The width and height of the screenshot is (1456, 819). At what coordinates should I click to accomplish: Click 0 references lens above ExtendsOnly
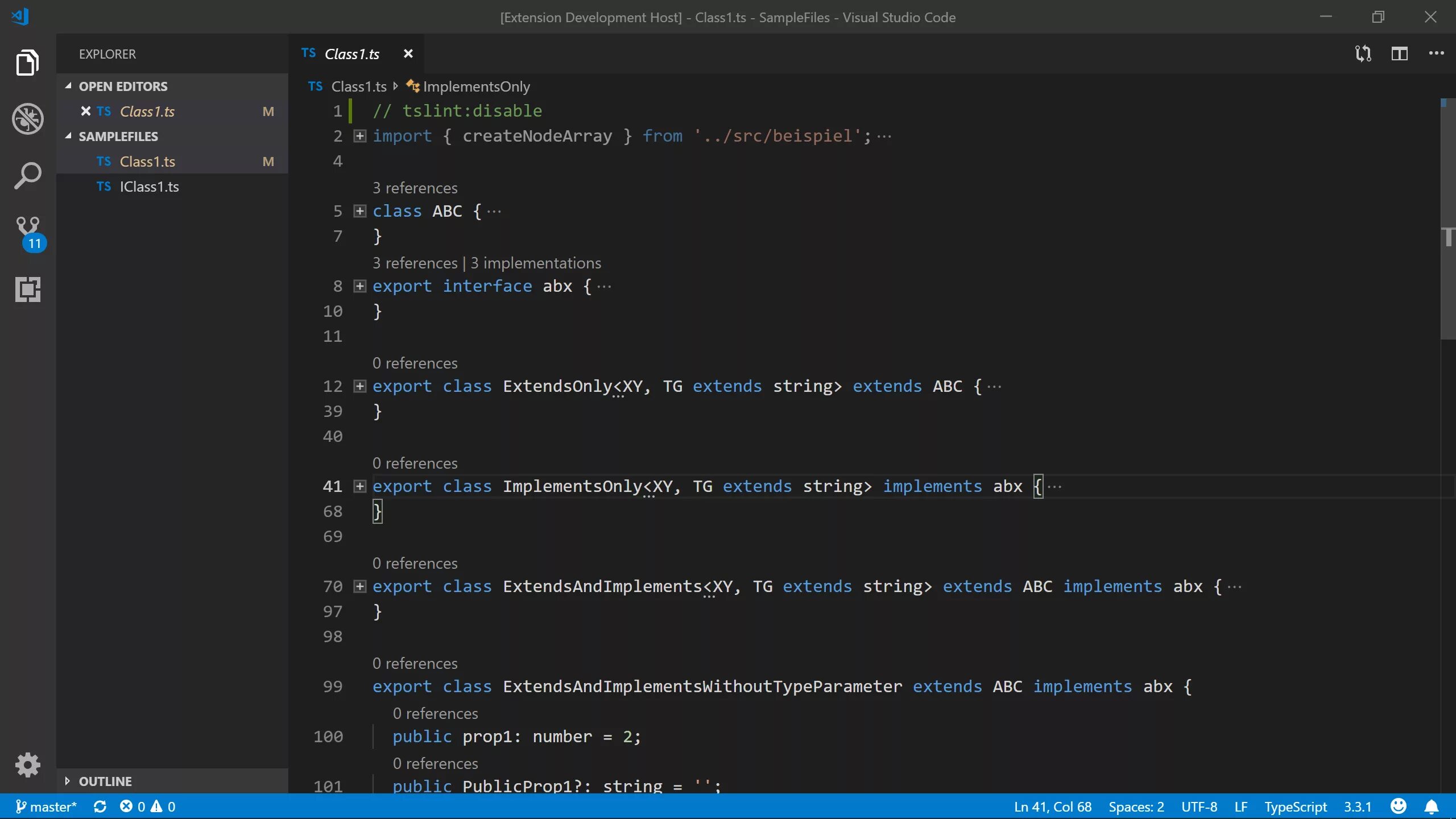(x=415, y=363)
